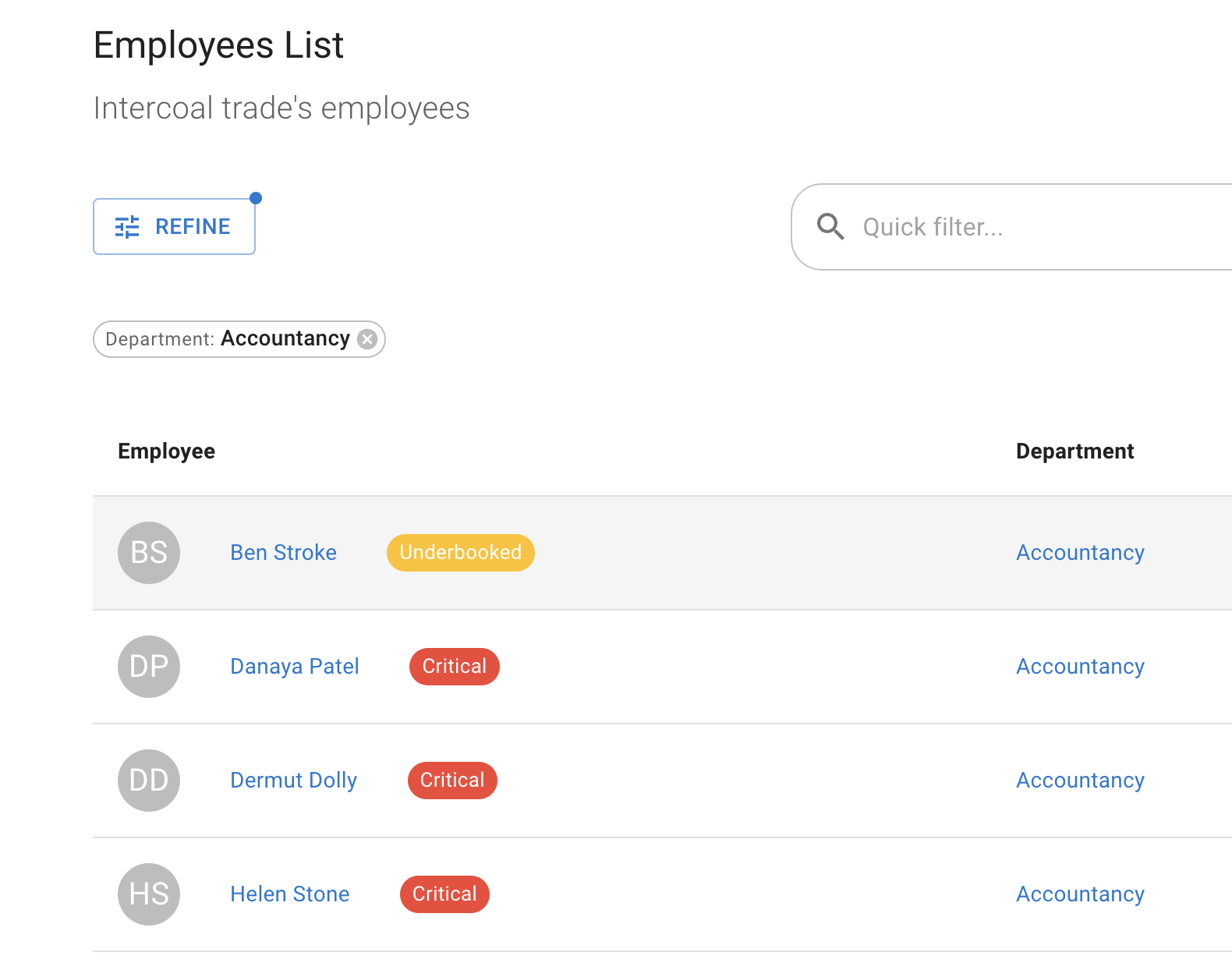Click the Department column header

tap(1075, 451)
